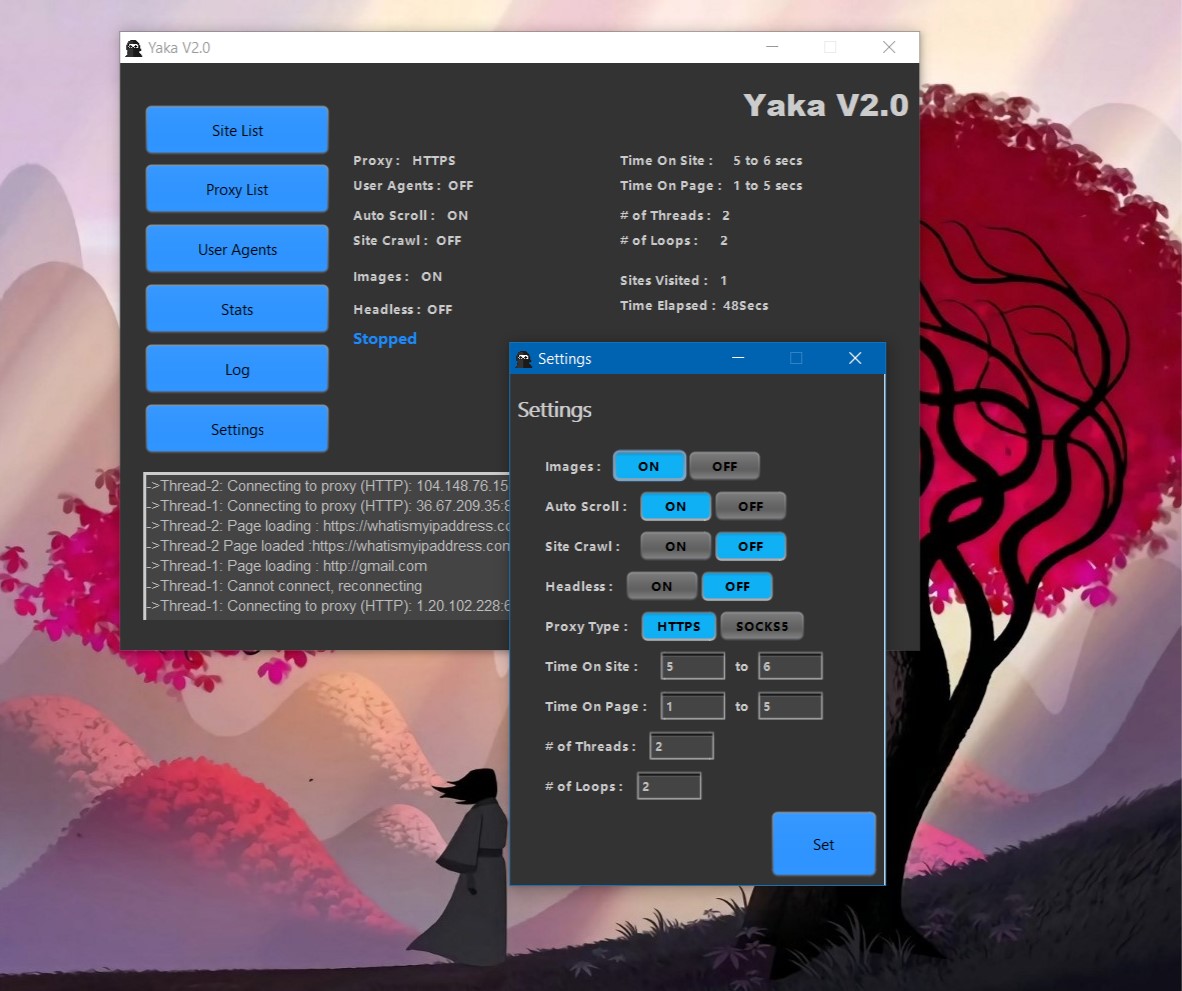
Task: Open the Log panel
Action: pyautogui.click(x=236, y=368)
